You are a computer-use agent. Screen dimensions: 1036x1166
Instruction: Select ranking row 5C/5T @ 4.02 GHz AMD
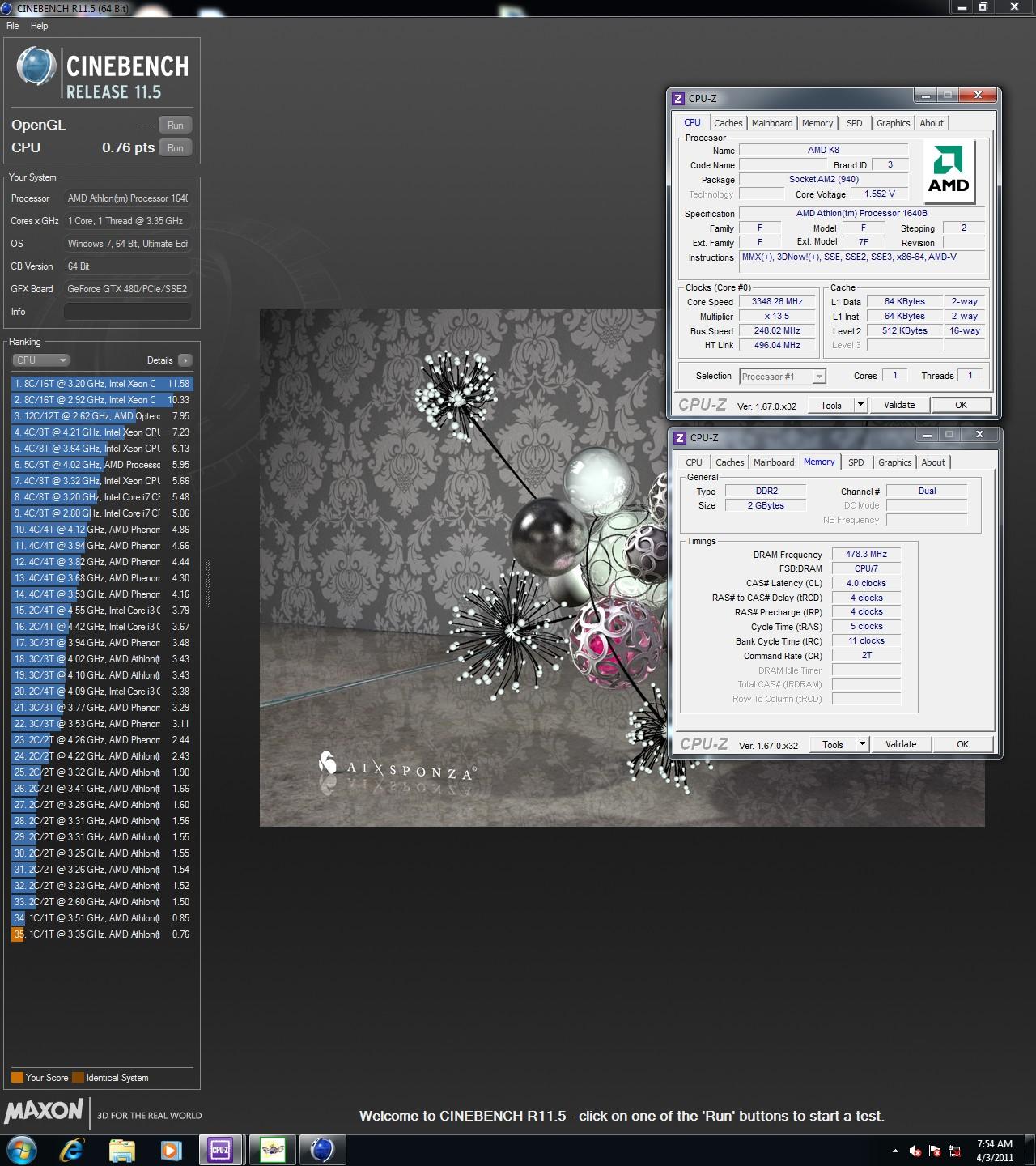point(102,465)
